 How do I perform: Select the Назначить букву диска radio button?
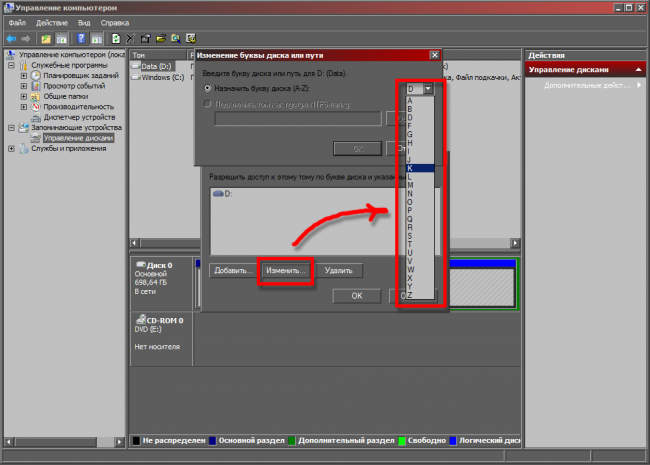[205, 89]
